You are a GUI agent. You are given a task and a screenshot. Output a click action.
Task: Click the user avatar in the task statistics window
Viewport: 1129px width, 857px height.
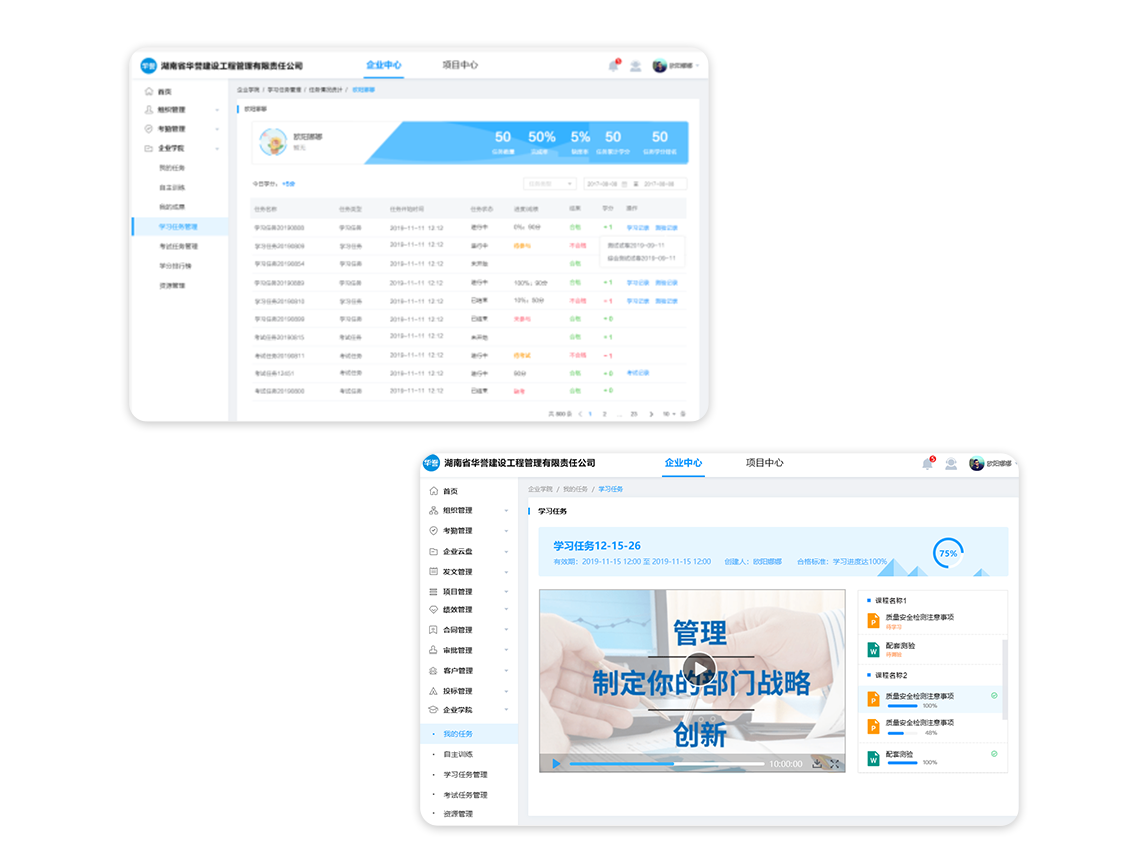[660, 66]
